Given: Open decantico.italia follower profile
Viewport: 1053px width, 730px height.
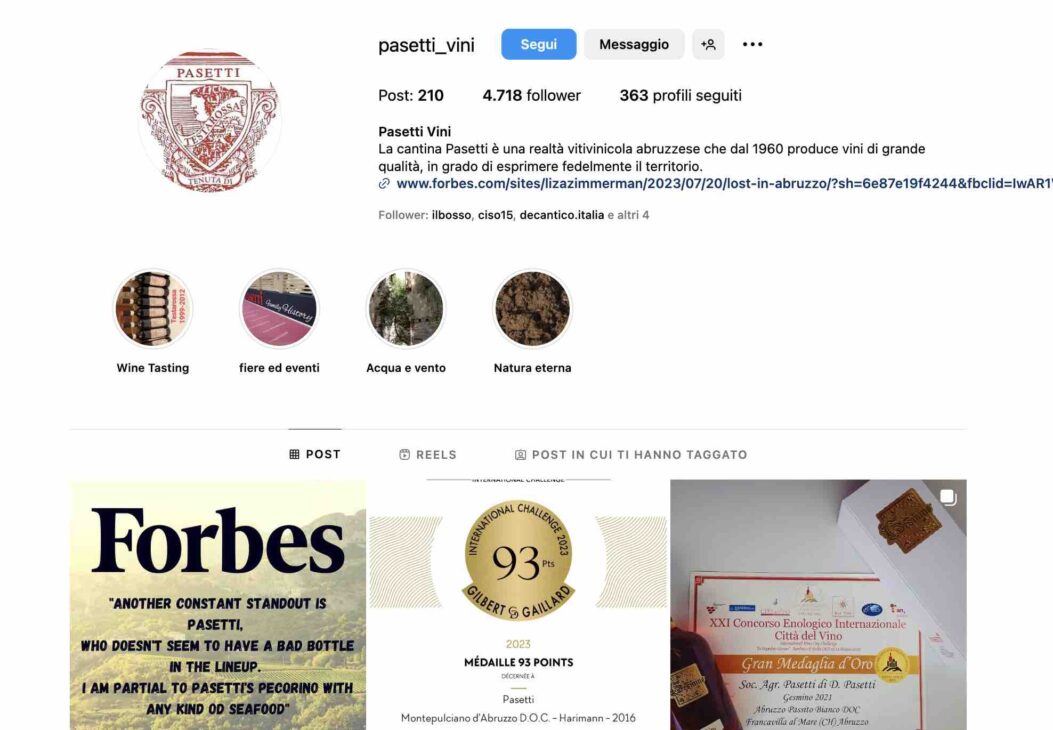Looking at the screenshot, I should coord(561,215).
